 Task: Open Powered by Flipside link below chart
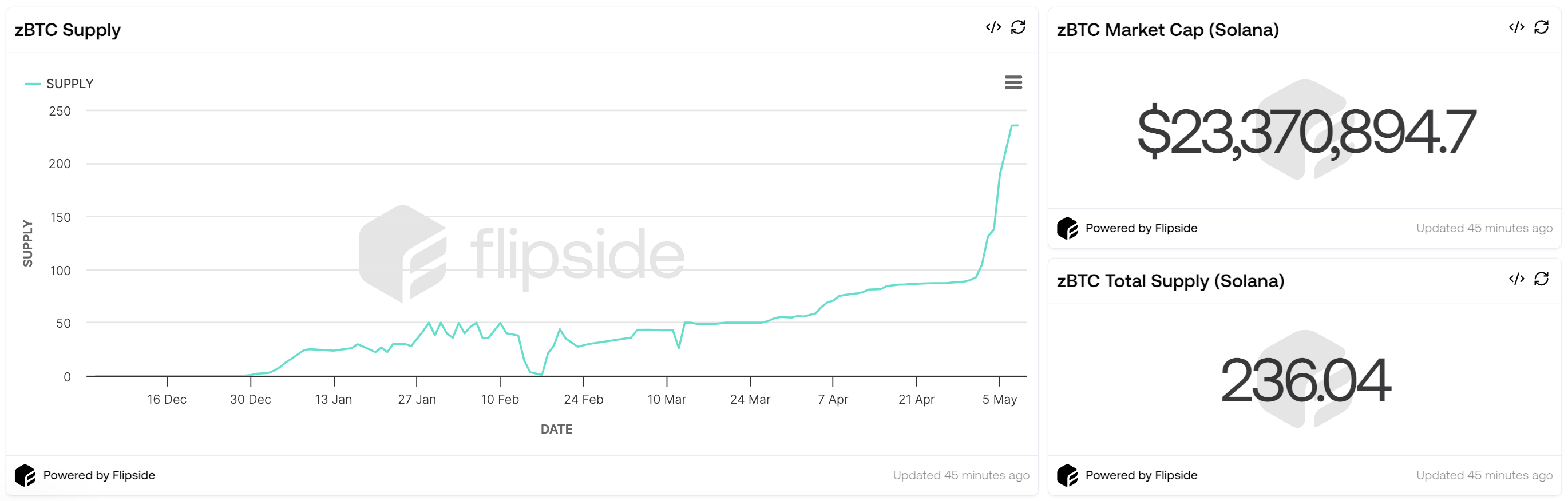coord(98,475)
